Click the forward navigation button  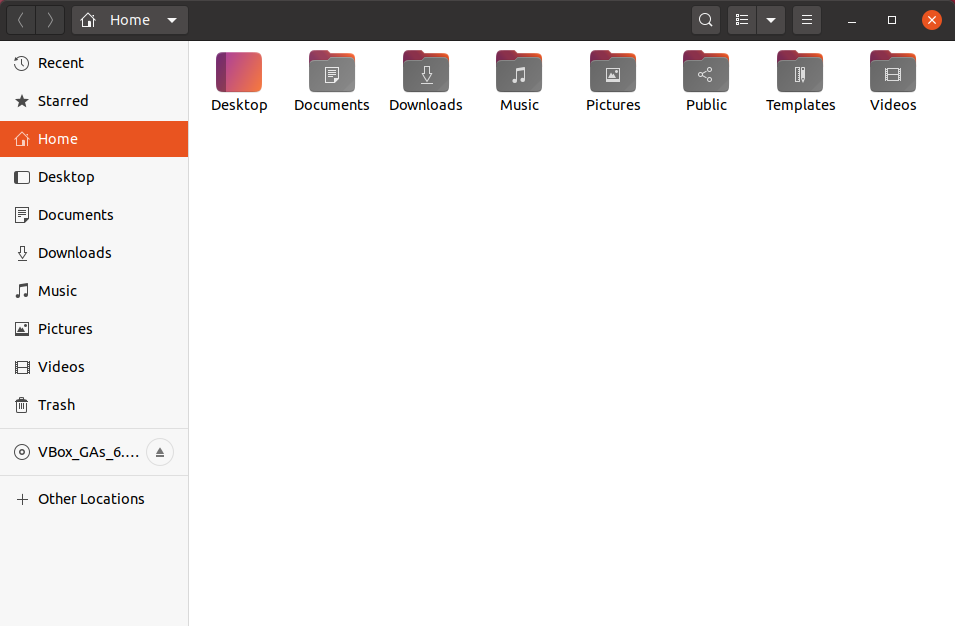click(x=48, y=20)
